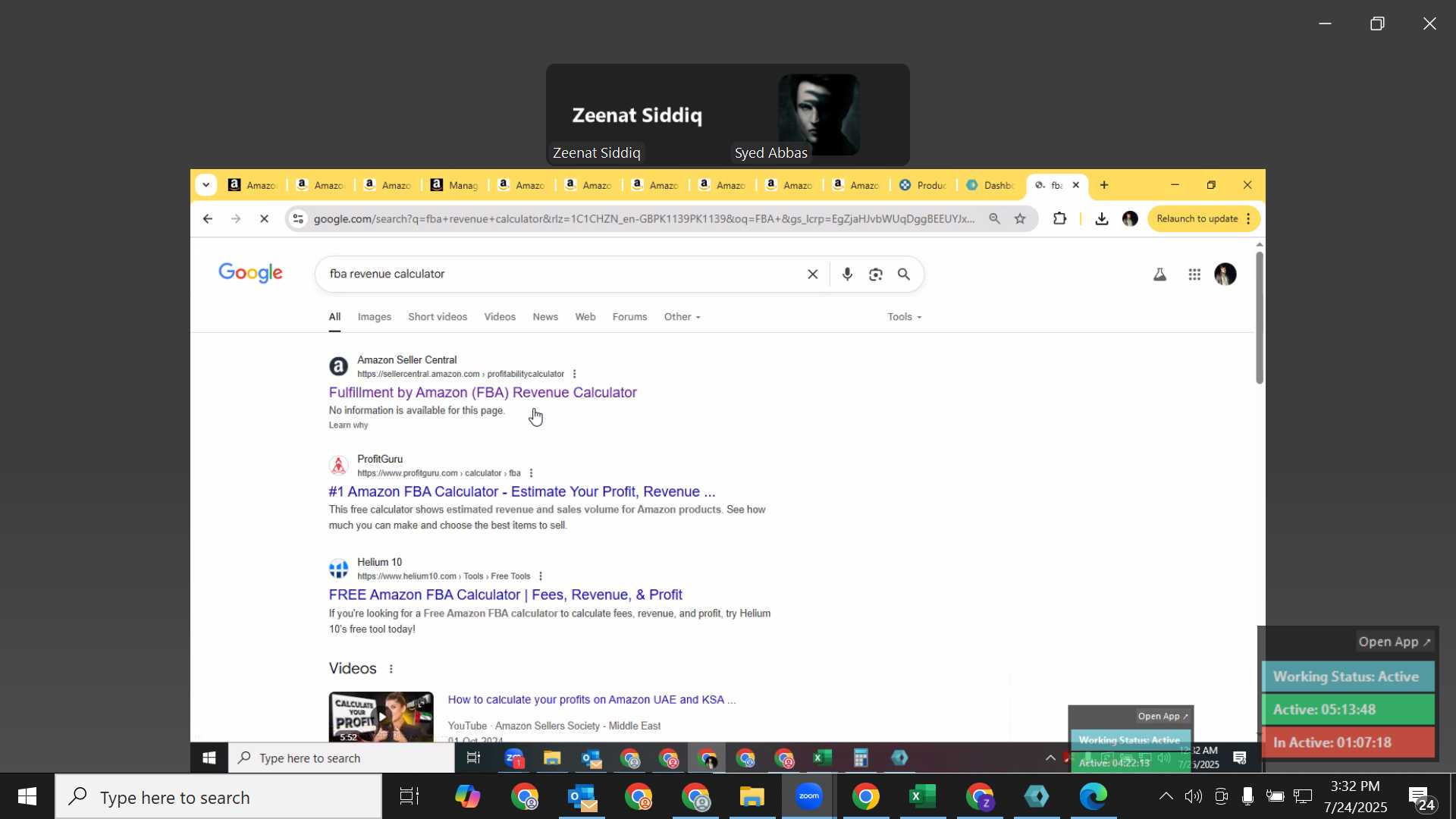Open How to calculate your profits video link
The height and width of the screenshot is (819, 1456).
click(591, 700)
